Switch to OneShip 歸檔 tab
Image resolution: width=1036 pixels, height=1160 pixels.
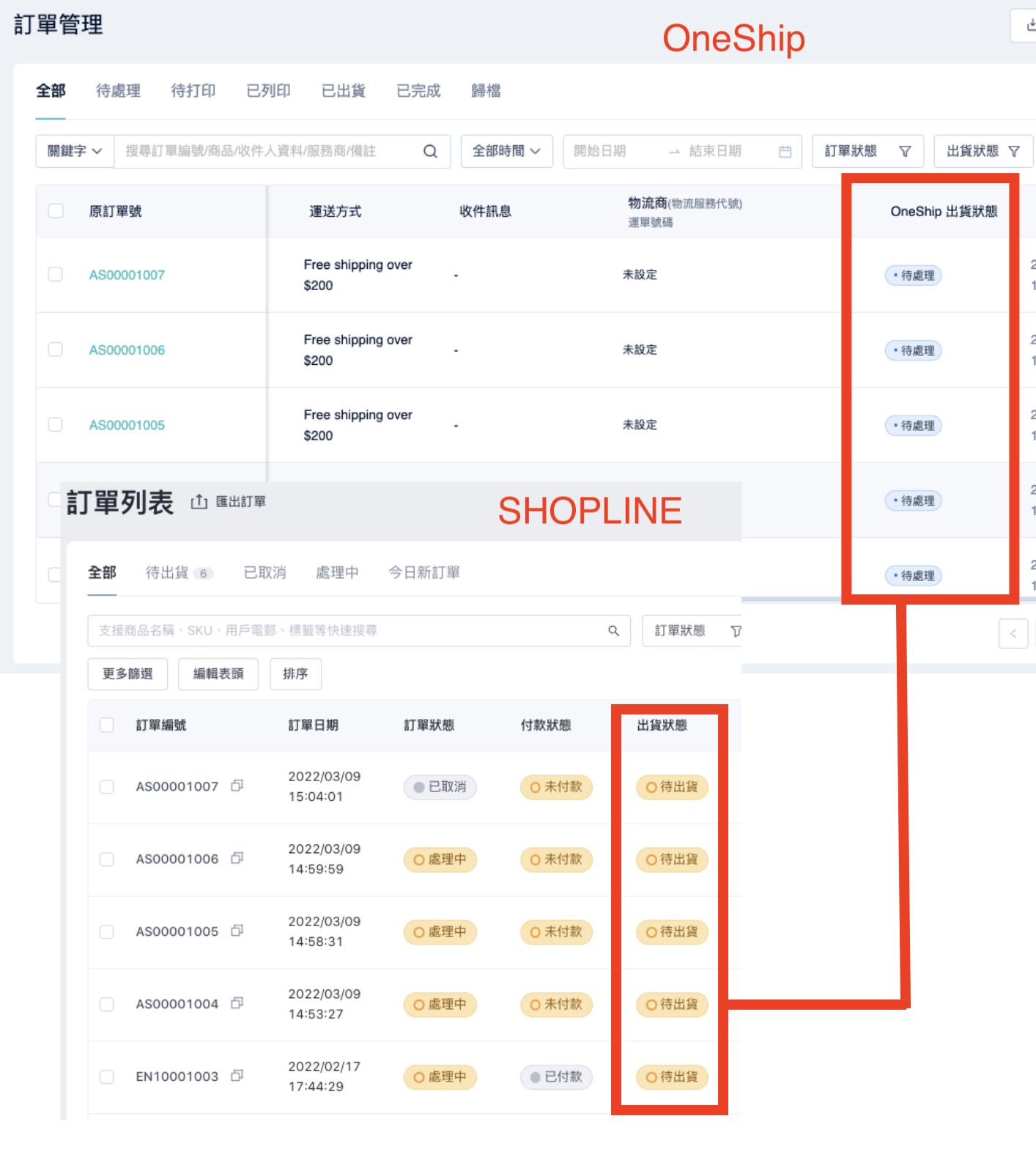486,91
